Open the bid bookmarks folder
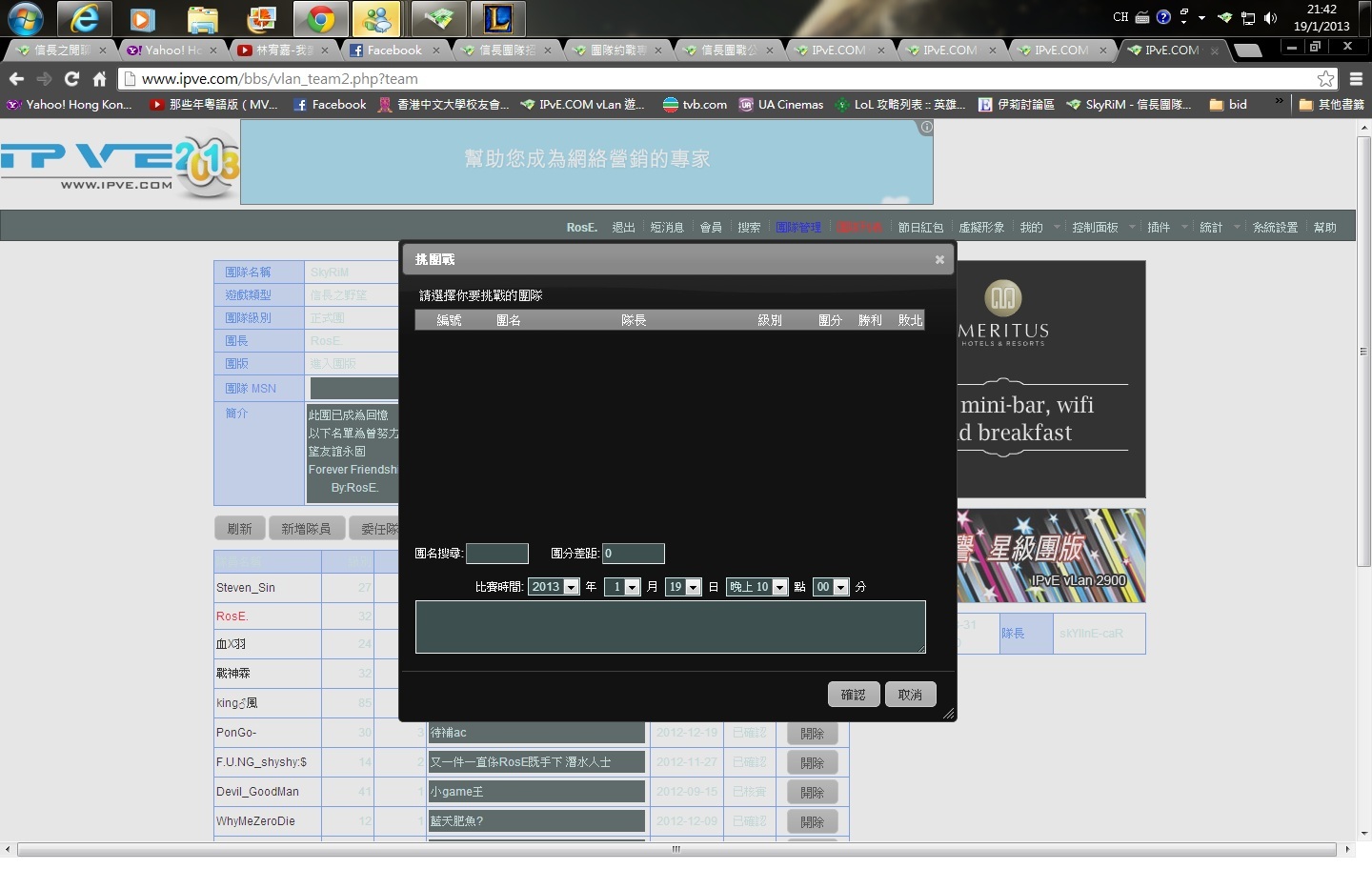The width and height of the screenshot is (1372, 889). tap(1228, 105)
